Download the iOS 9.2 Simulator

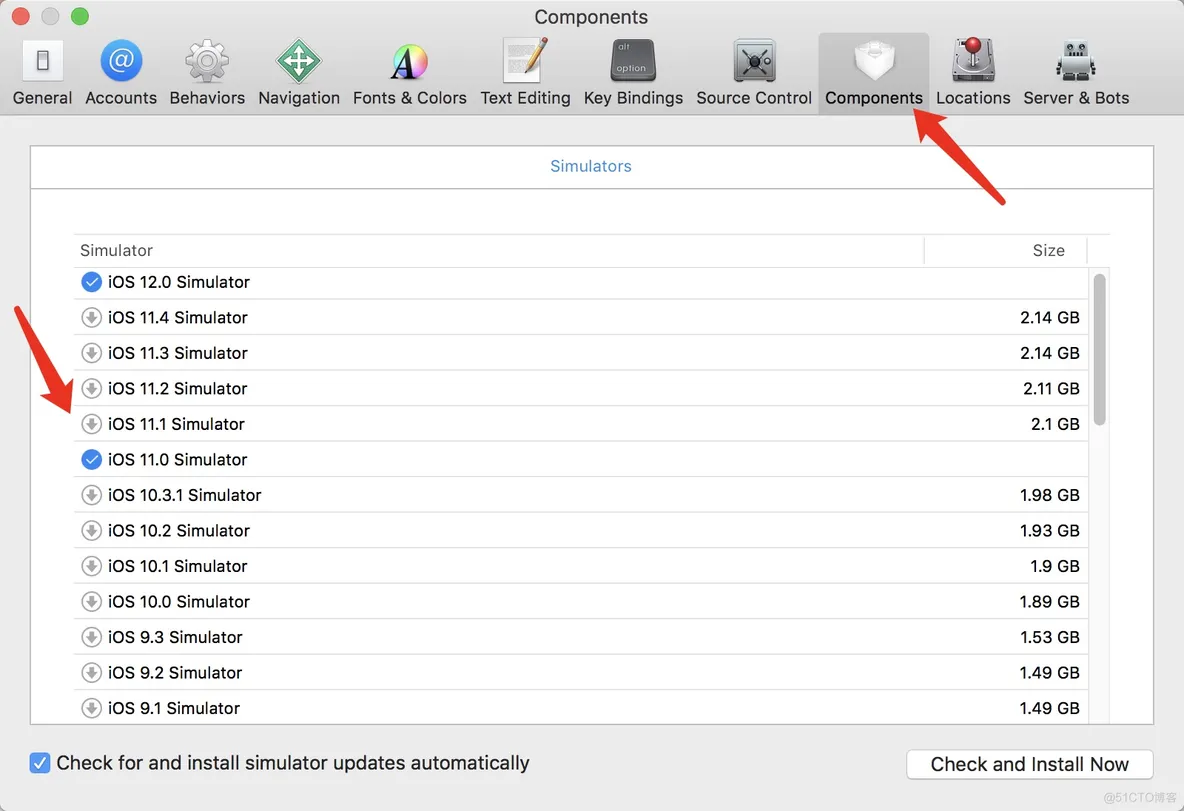click(91, 672)
